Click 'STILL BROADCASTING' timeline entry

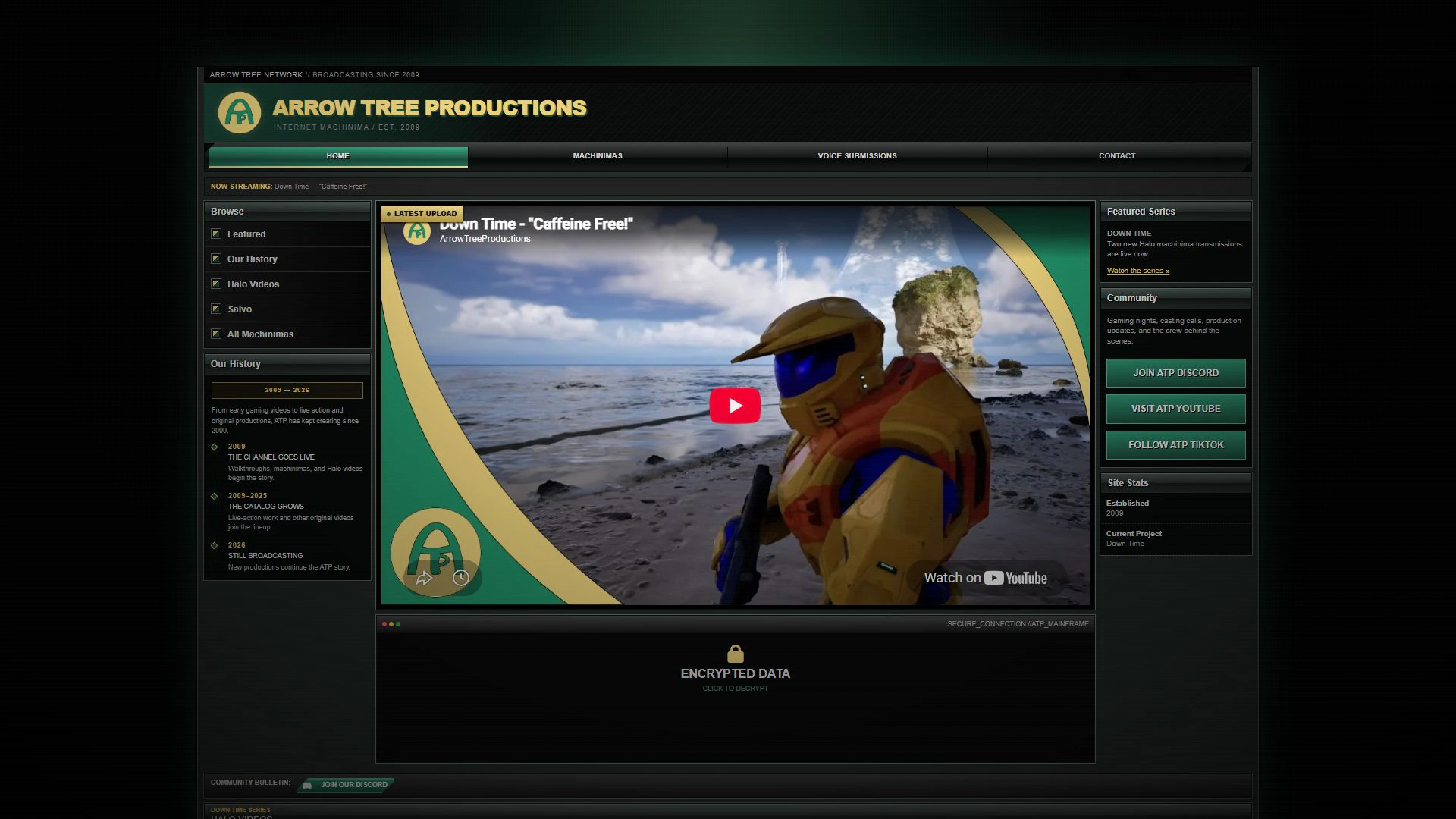coord(265,556)
